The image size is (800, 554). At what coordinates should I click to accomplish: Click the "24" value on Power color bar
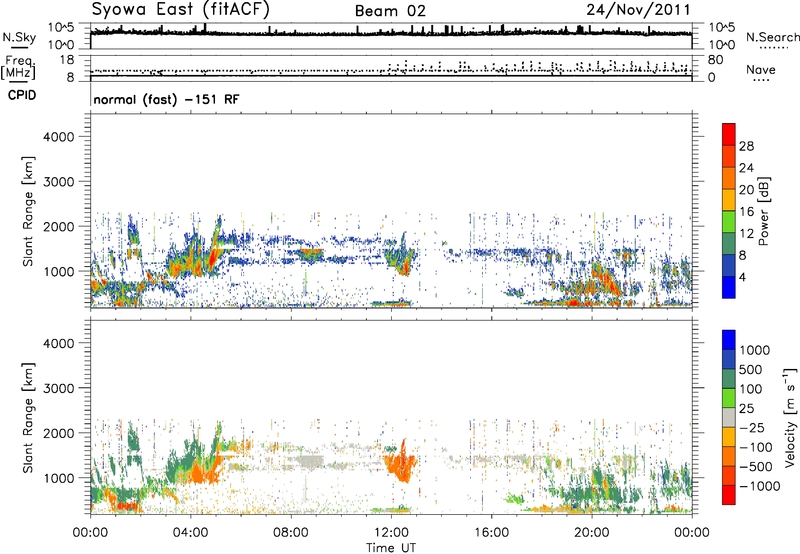click(746, 168)
